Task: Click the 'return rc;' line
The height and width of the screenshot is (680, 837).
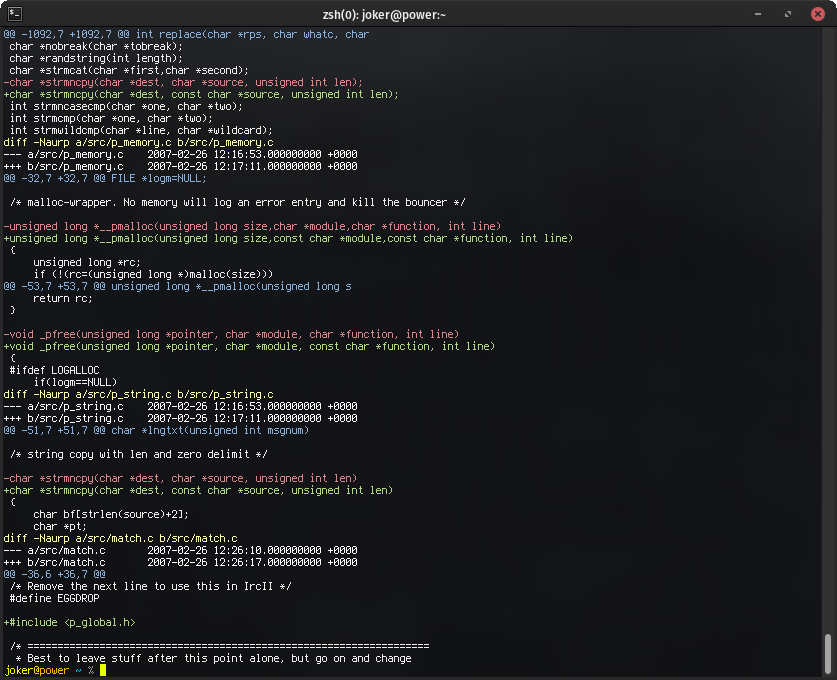Action: click(x=63, y=298)
